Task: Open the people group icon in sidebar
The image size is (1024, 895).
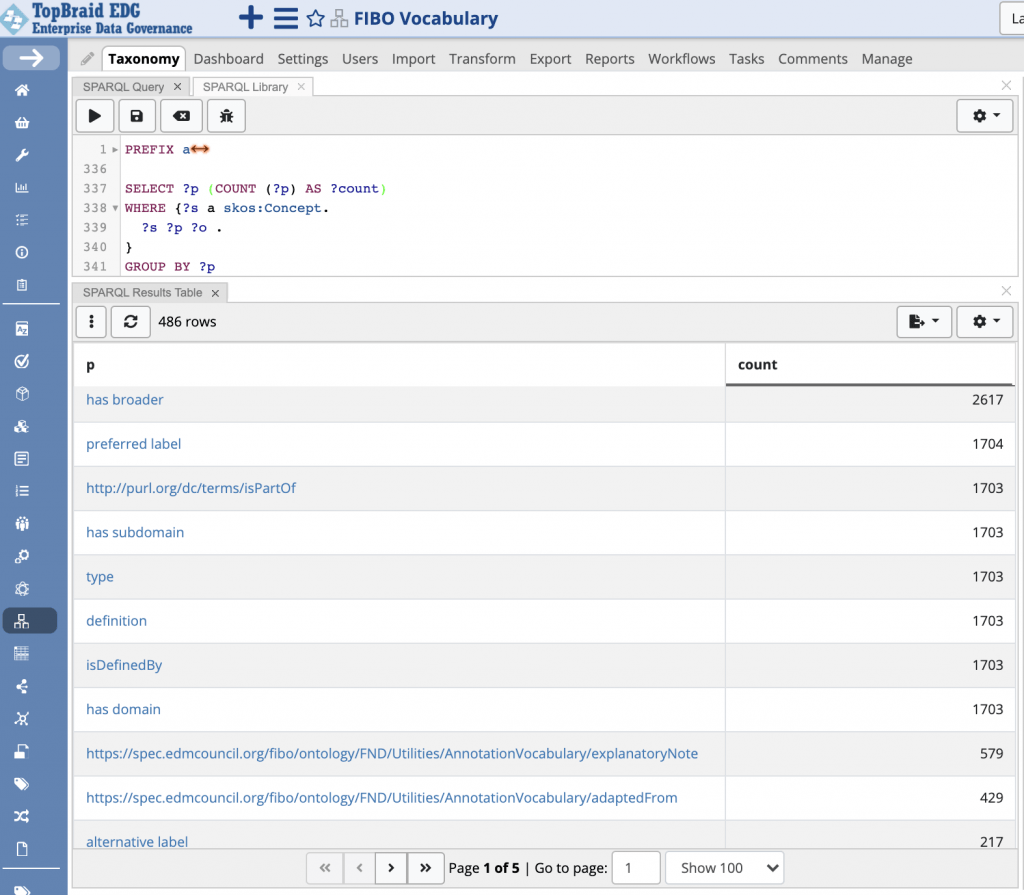Action: click(x=22, y=524)
